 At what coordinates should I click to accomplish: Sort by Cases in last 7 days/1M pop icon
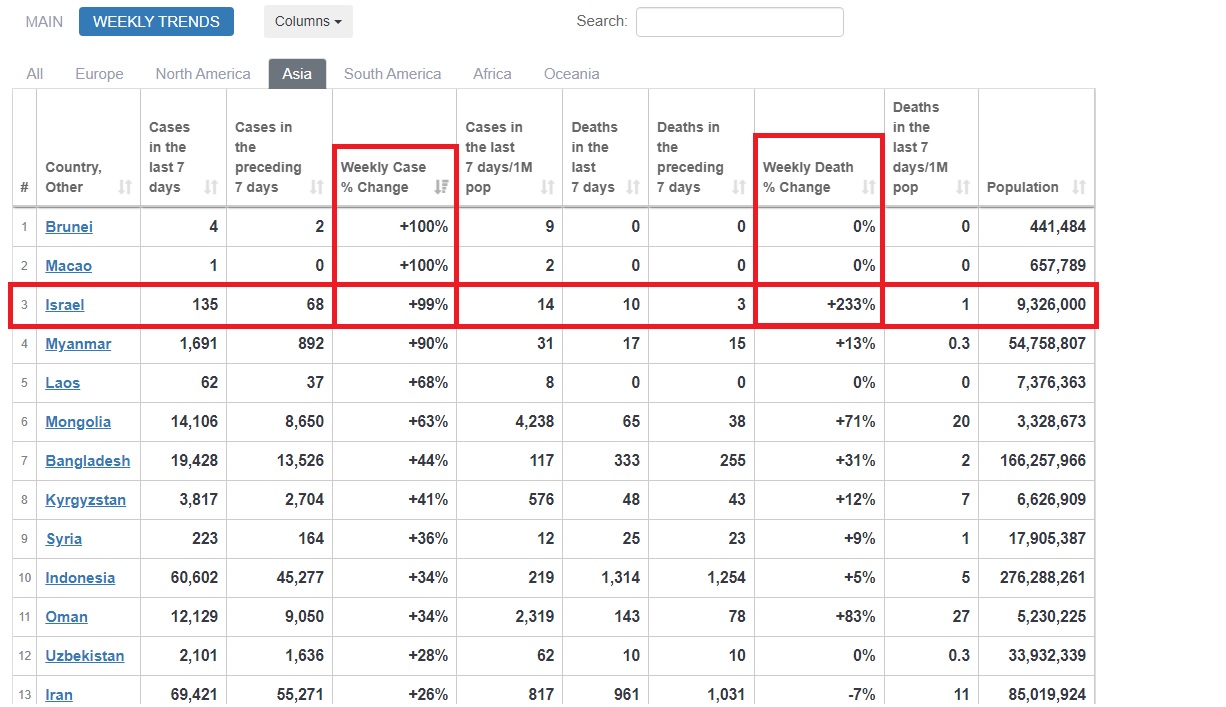pos(547,187)
